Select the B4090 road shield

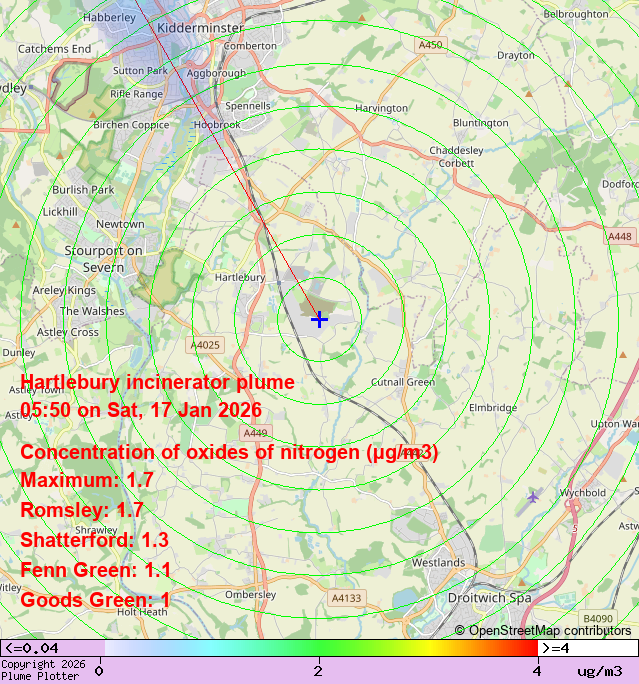click(x=597, y=618)
